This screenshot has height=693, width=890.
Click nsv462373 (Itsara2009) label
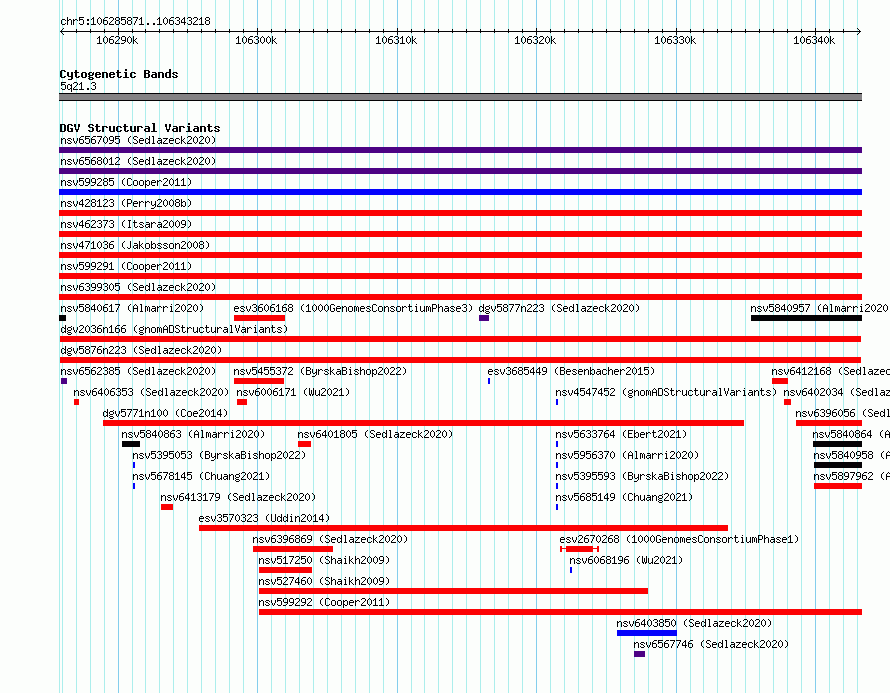tap(126, 224)
